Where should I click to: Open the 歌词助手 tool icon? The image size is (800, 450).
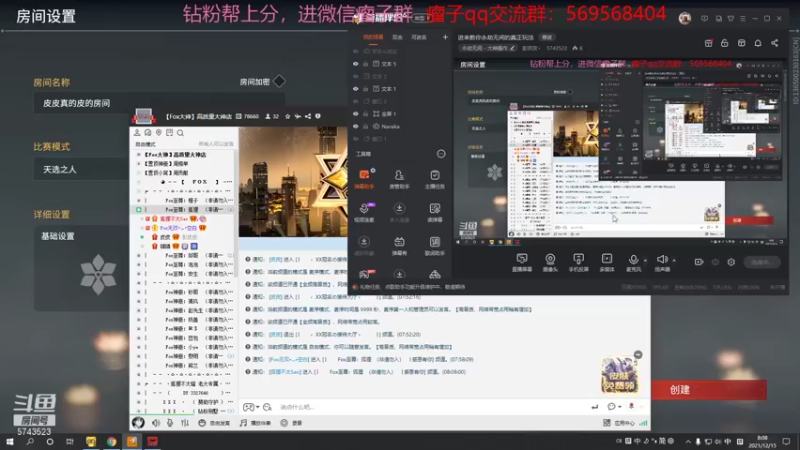435,245
